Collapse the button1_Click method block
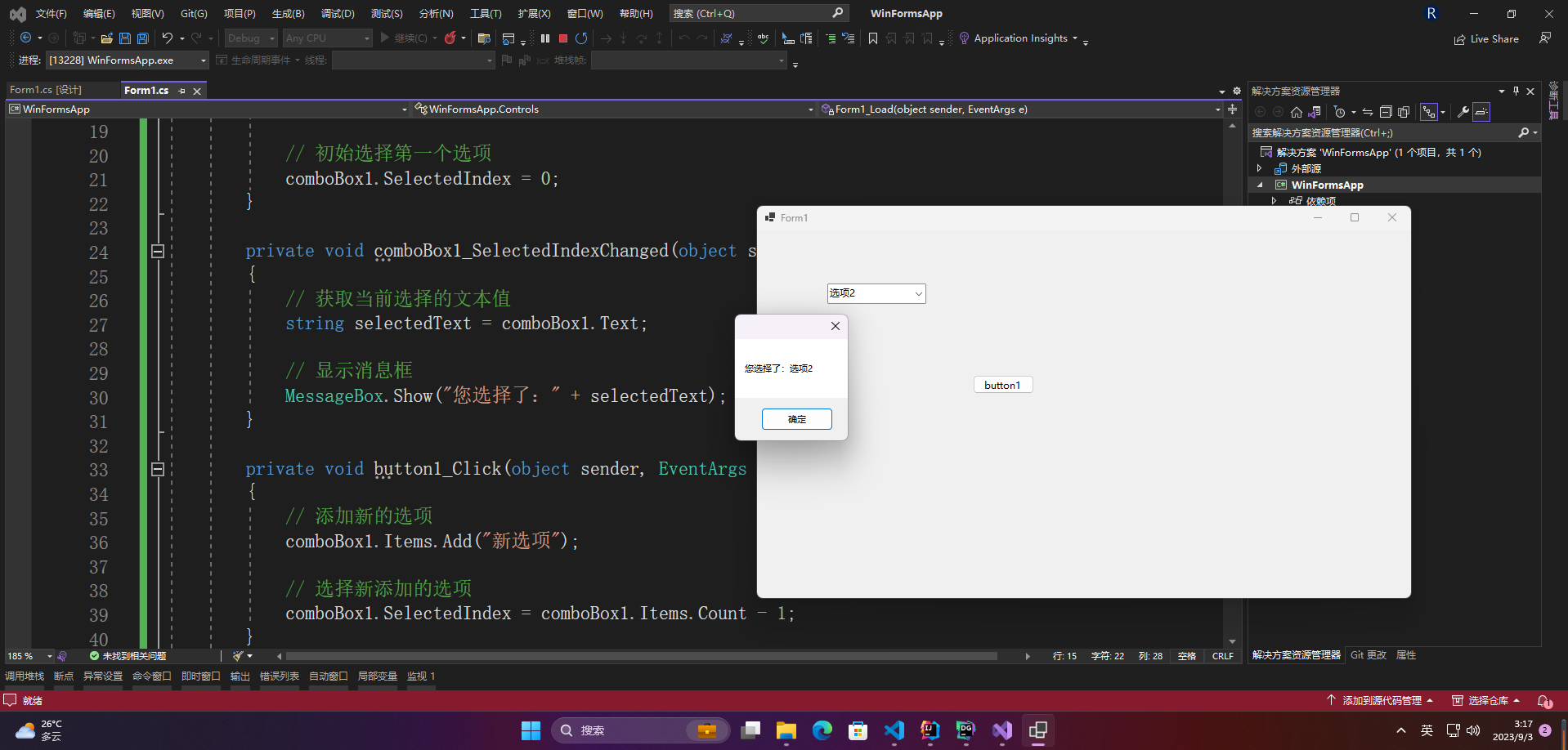 click(158, 470)
